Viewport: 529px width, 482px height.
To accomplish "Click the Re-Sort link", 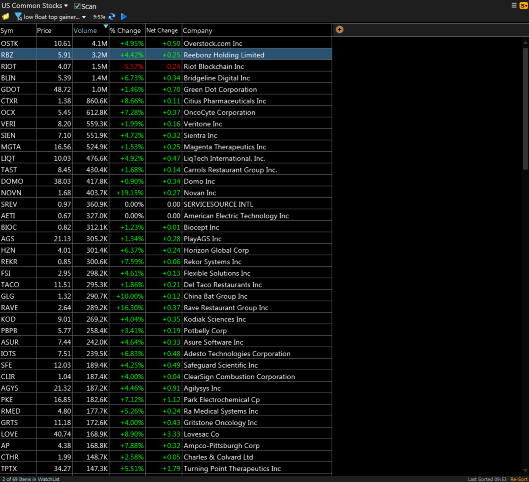I will [x=519, y=479].
